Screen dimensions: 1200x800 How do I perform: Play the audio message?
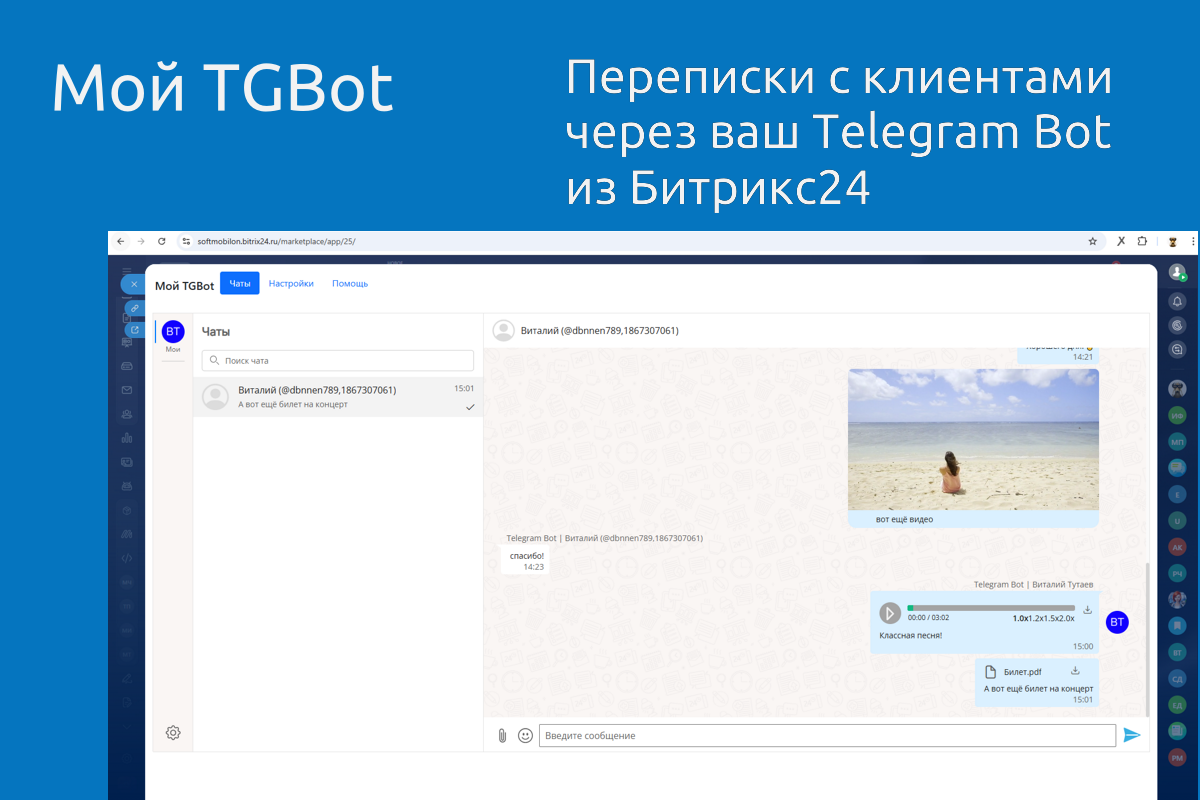click(890, 613)
